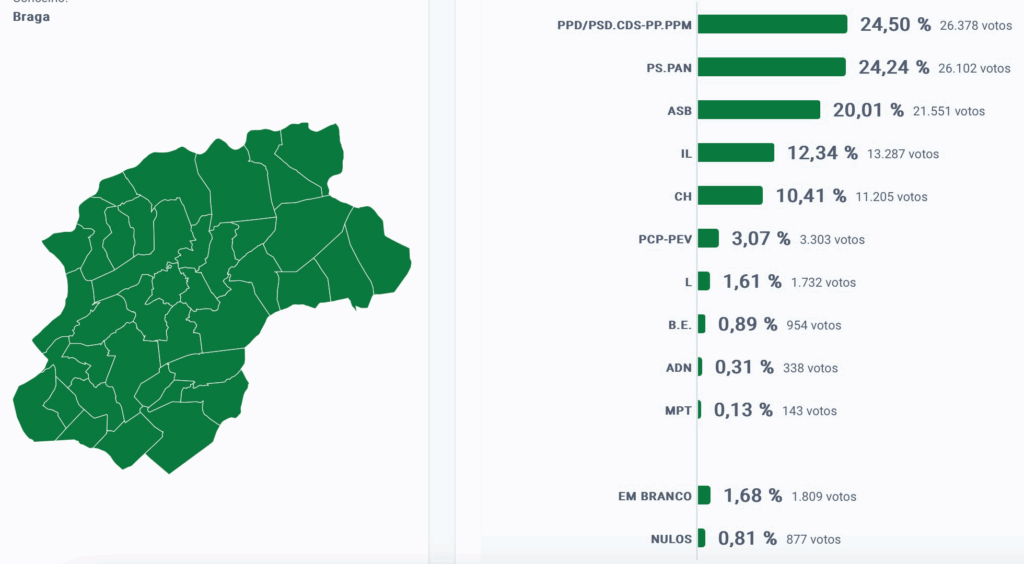The image size is (1024, 564).
Task: Click the IL result bar
Action: click(736, 153)
